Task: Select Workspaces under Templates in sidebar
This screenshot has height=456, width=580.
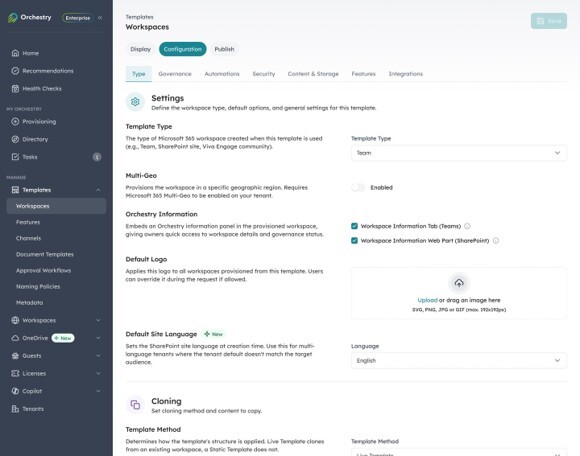Action: (x=56, y=206)
